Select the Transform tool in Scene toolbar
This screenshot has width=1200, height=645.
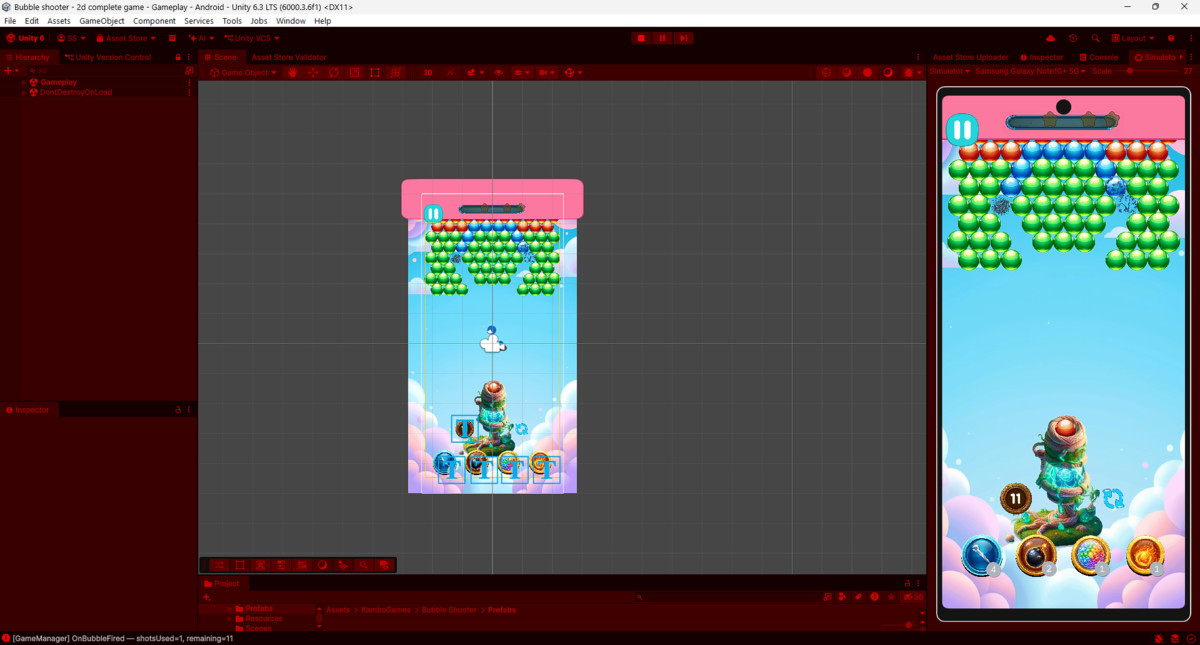tap(396, 72)
